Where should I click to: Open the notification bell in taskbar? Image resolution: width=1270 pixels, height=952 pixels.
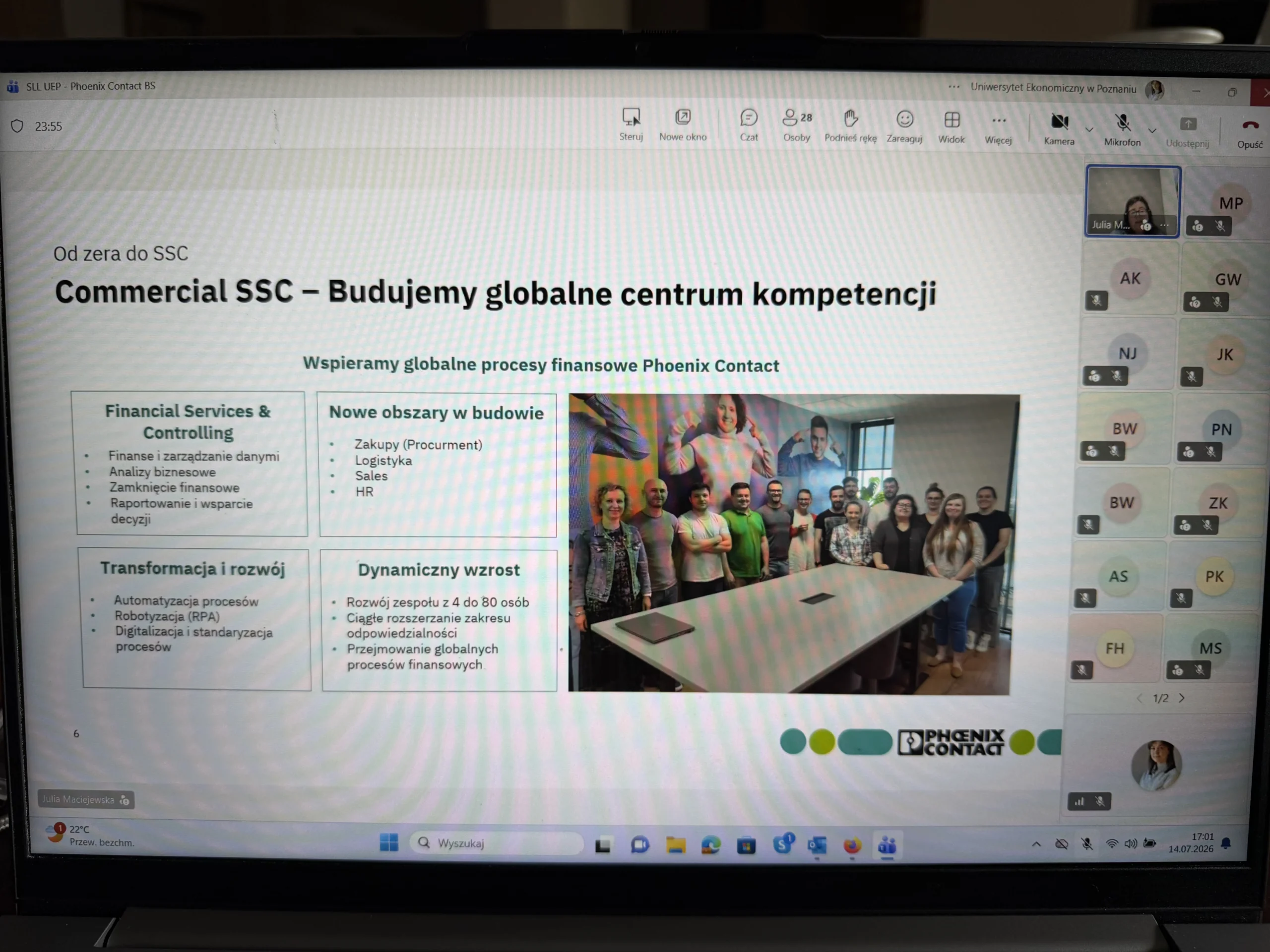point(1226,843)
